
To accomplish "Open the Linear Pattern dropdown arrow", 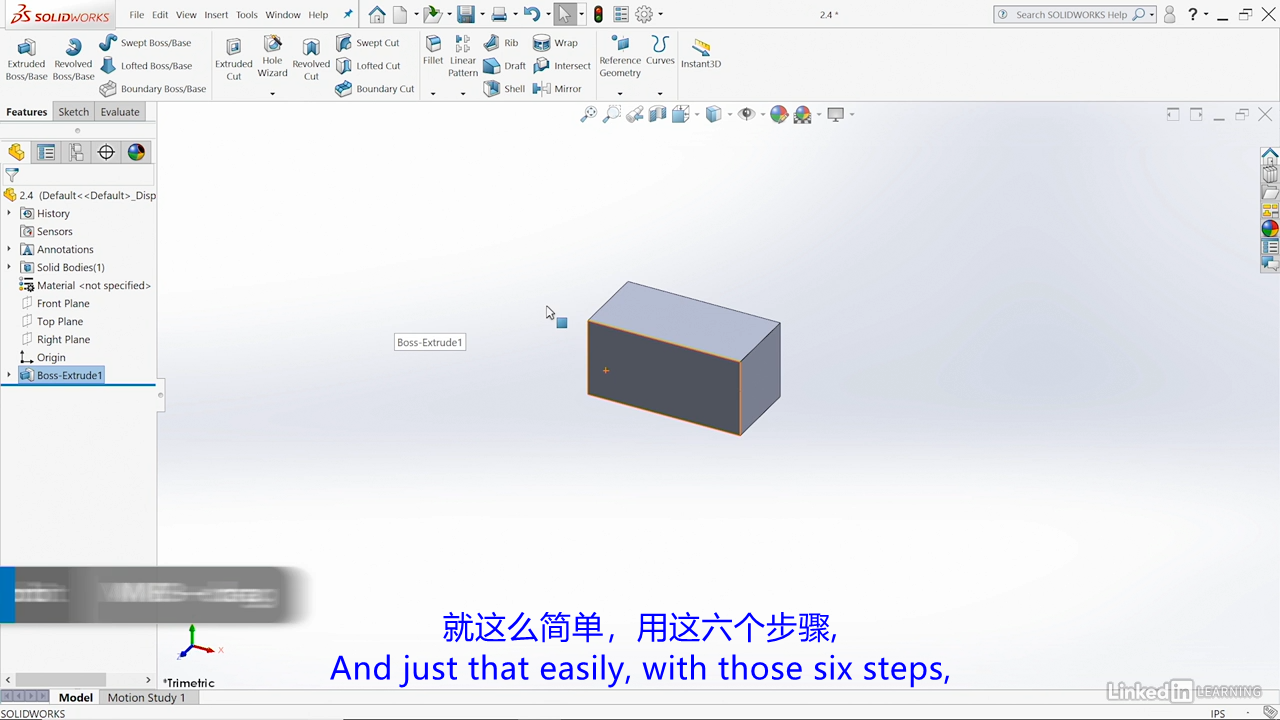I will pos(463,93).
